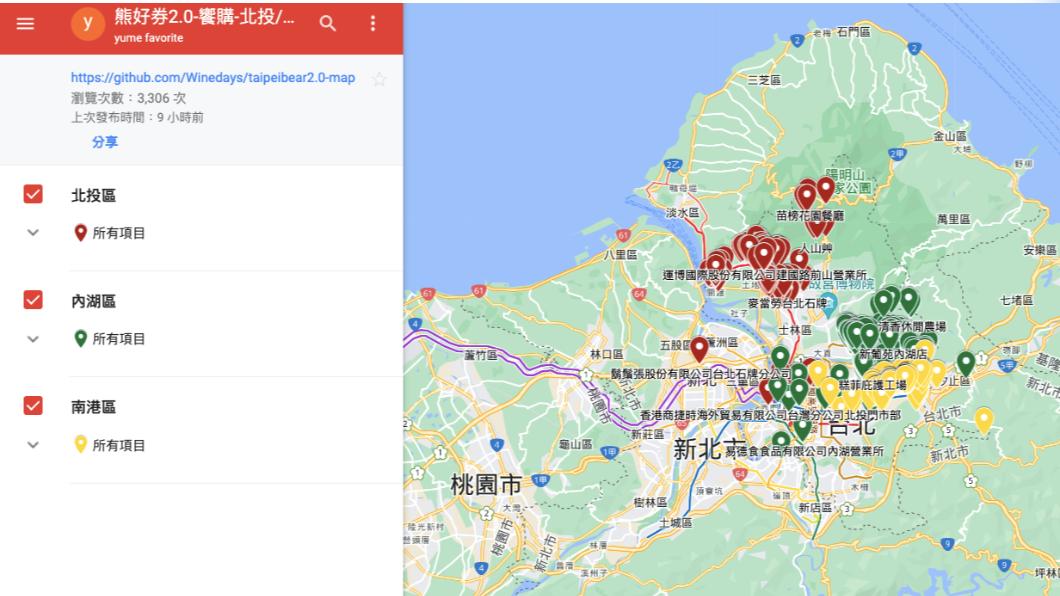This screenshot has width=1060, height=596.
Task: Select 所有項目 text under 北投區
Action: pos(119,233)
